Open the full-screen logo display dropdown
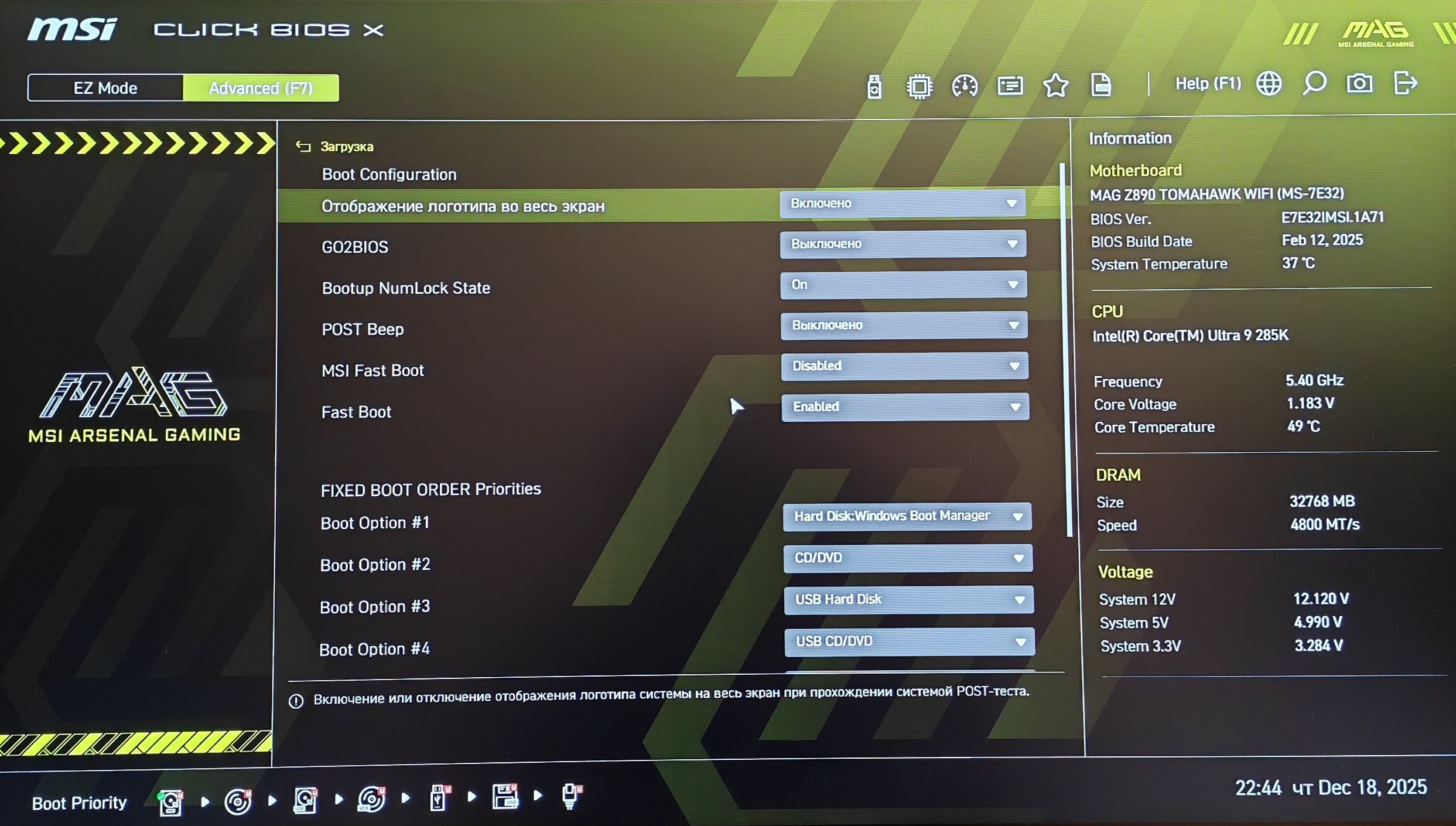The height and width of the screenshot is (826, 1456). pos(903,204)
